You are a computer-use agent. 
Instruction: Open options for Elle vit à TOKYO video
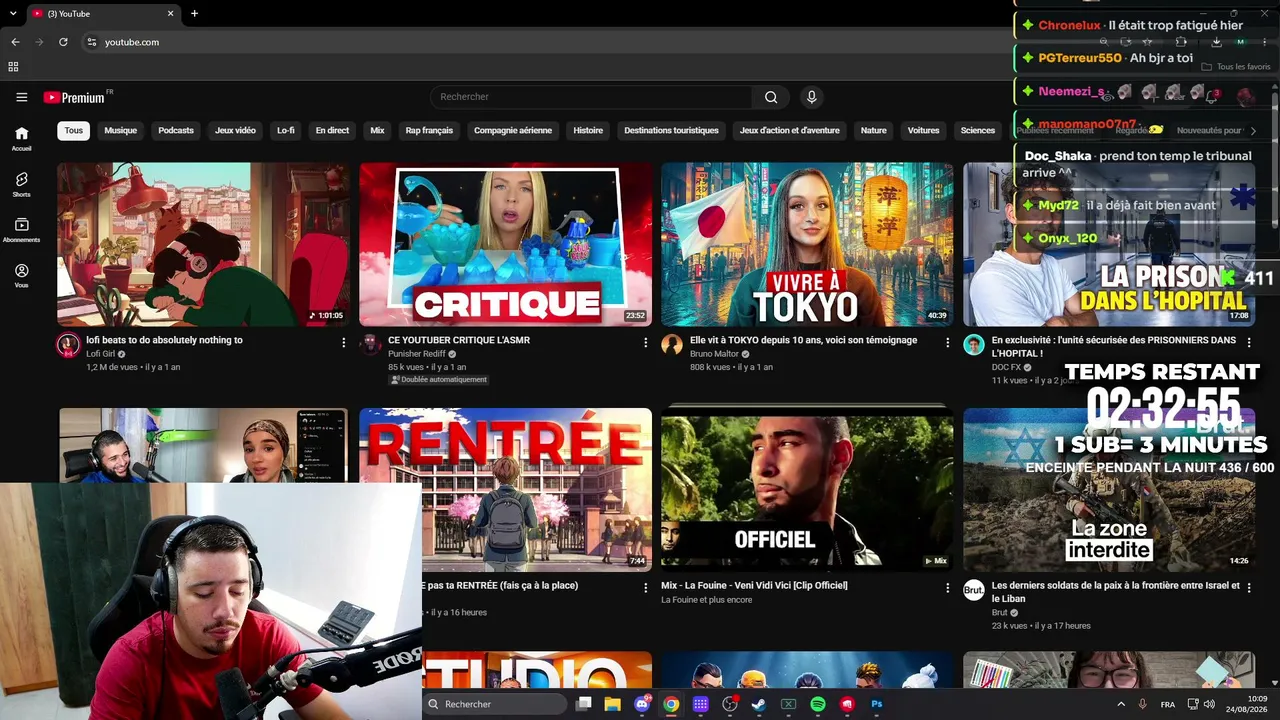tap(947, 342)
